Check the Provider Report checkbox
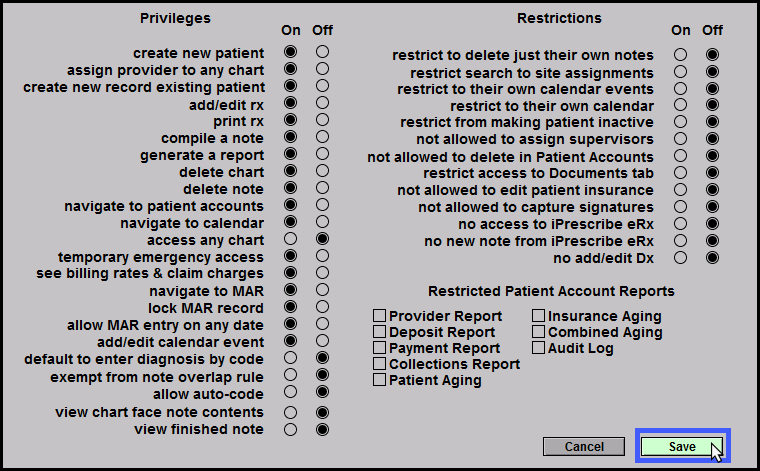 [x=379, y=316]
